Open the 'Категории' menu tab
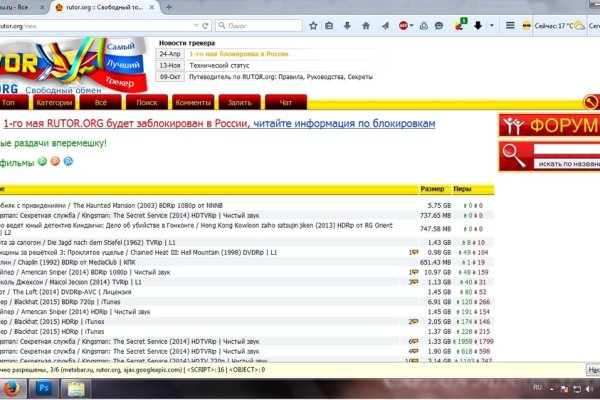The width and height of the screenshot is (600, 400). (x=53, y=102)
